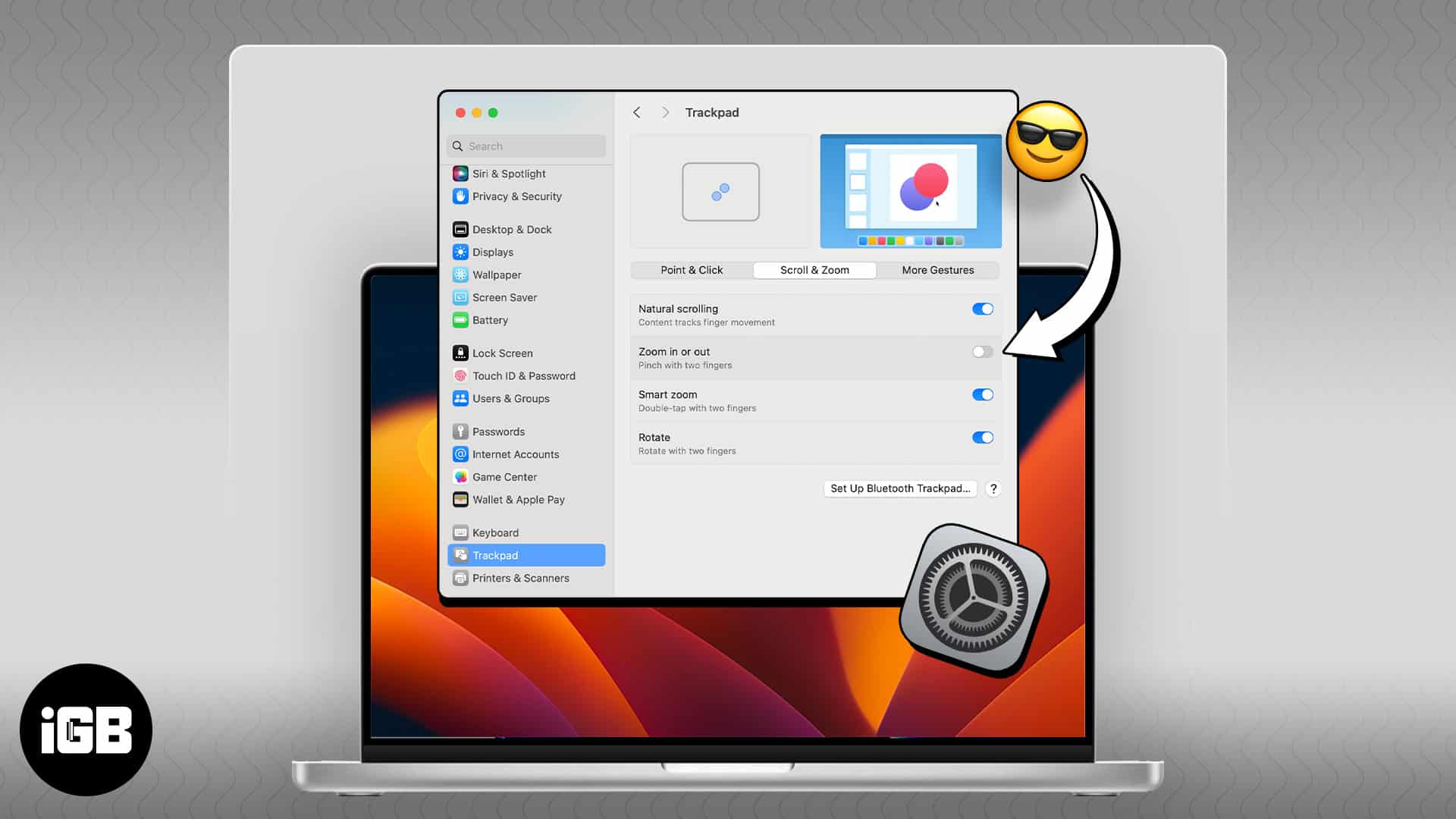Toggle Natural scrolling switch on
Viewport: 1456px width, 819px height.
tap(982, 309)
